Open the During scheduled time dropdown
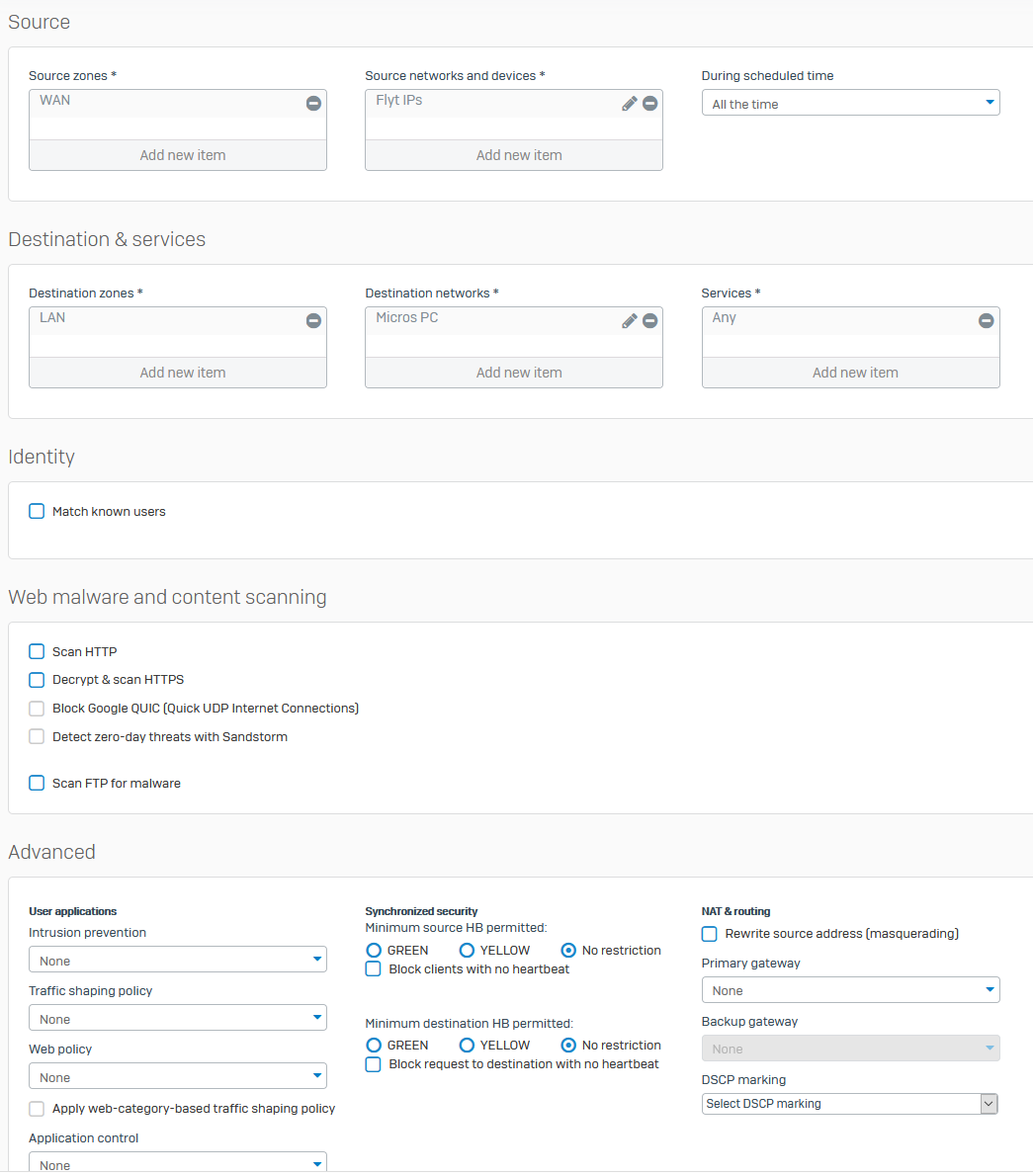 850,103
